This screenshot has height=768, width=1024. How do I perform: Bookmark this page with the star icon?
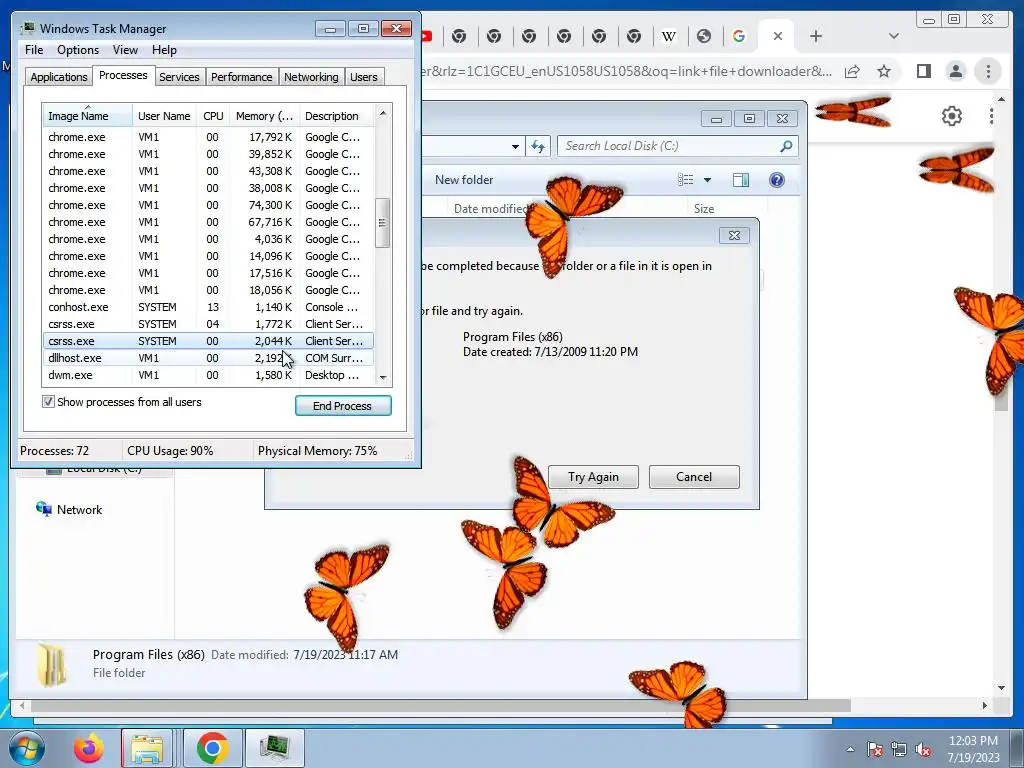coord(884,71)
